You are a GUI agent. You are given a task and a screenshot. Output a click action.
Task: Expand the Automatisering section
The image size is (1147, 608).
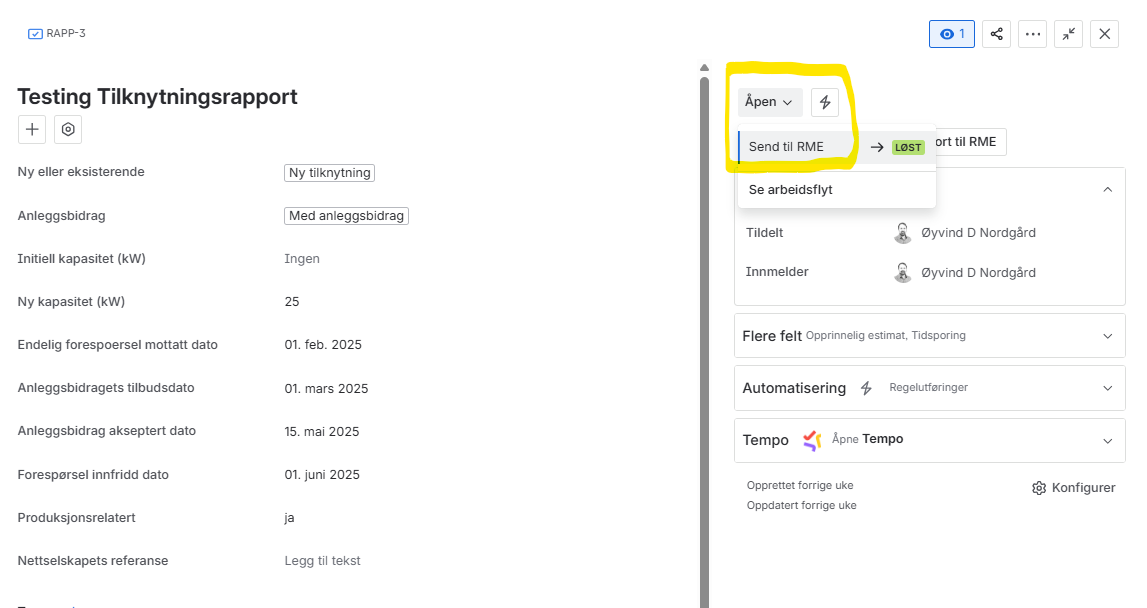coord(1107,388)
